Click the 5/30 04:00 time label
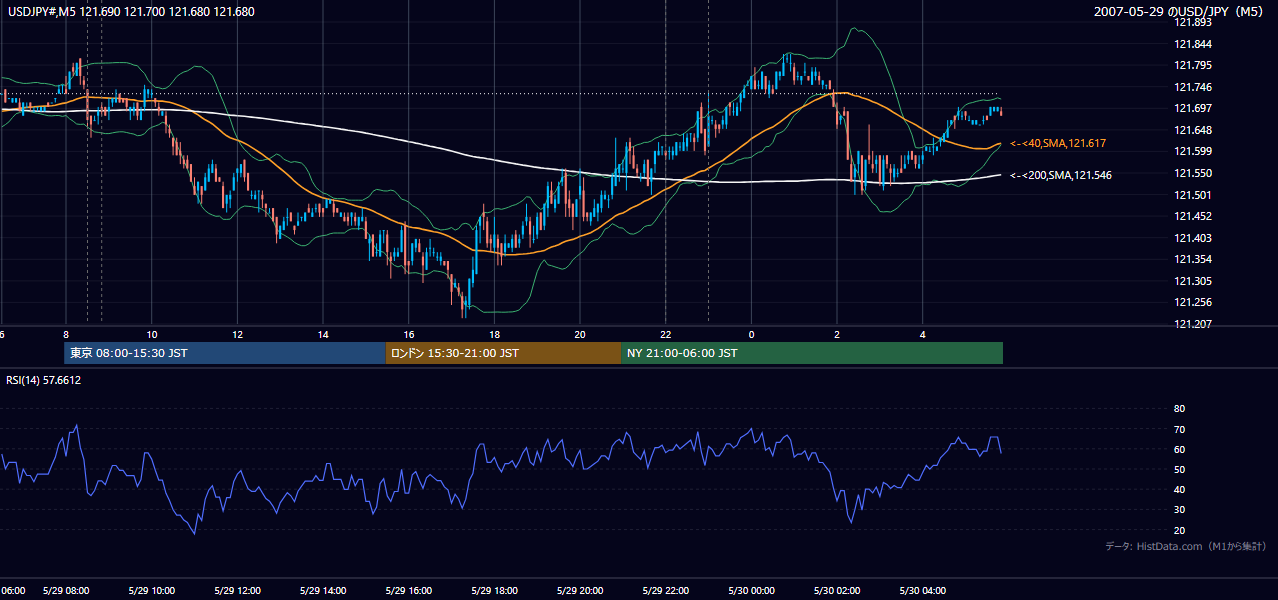Viewport: 1278px width, 600px height. click(x=923, y=591)
